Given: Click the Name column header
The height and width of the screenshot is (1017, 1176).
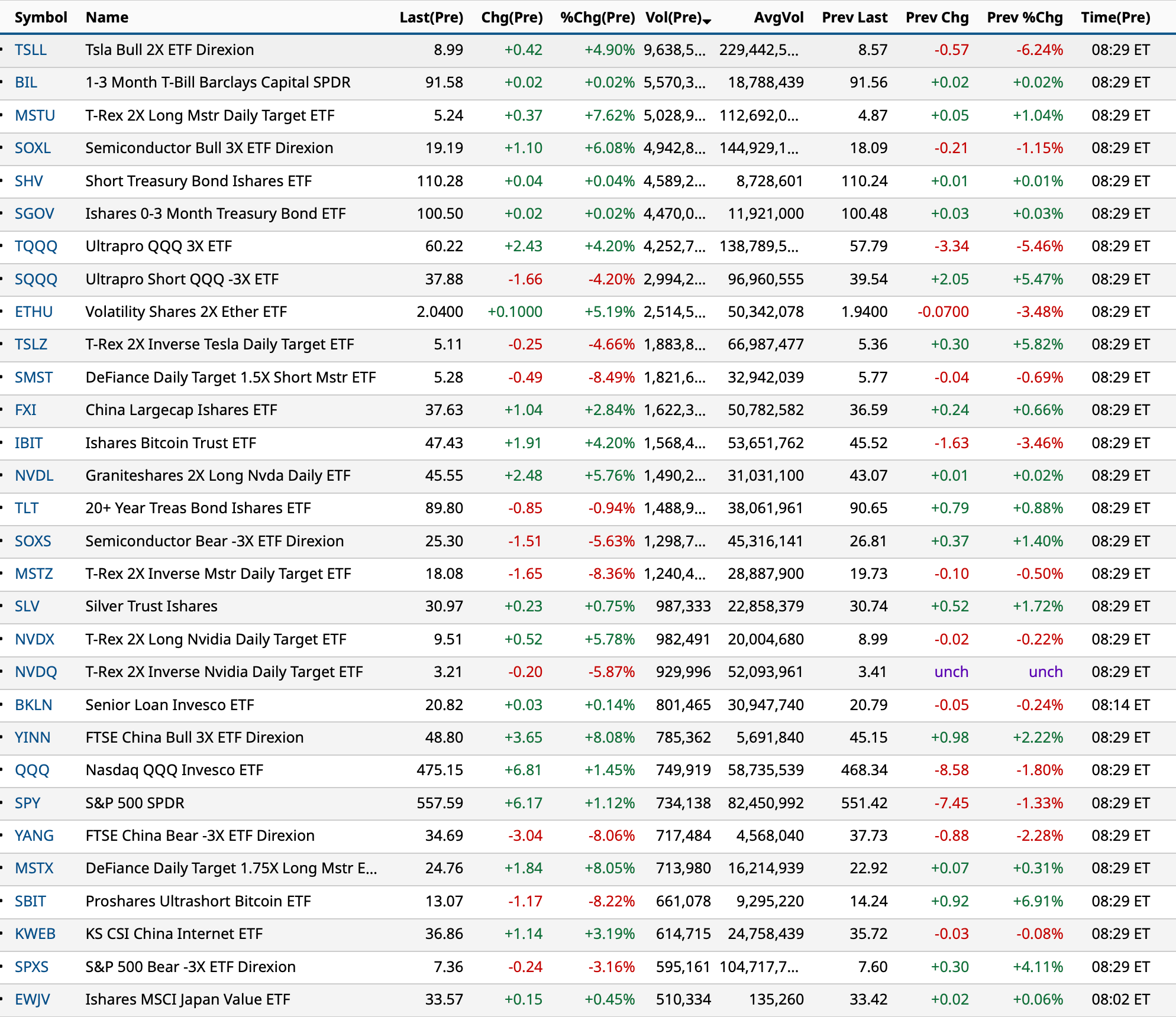Looking at the screenshot, I should tap(107, 17).
